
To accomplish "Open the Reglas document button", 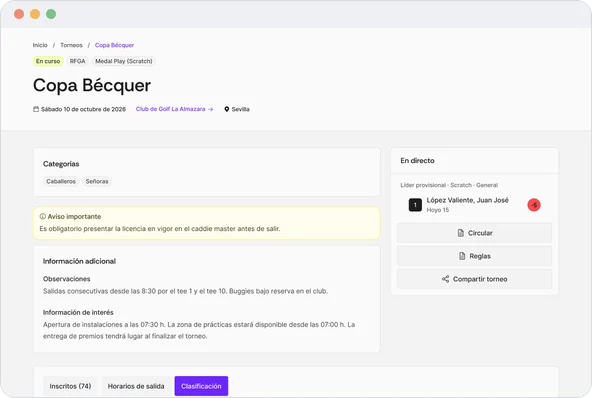I will 475,256.
